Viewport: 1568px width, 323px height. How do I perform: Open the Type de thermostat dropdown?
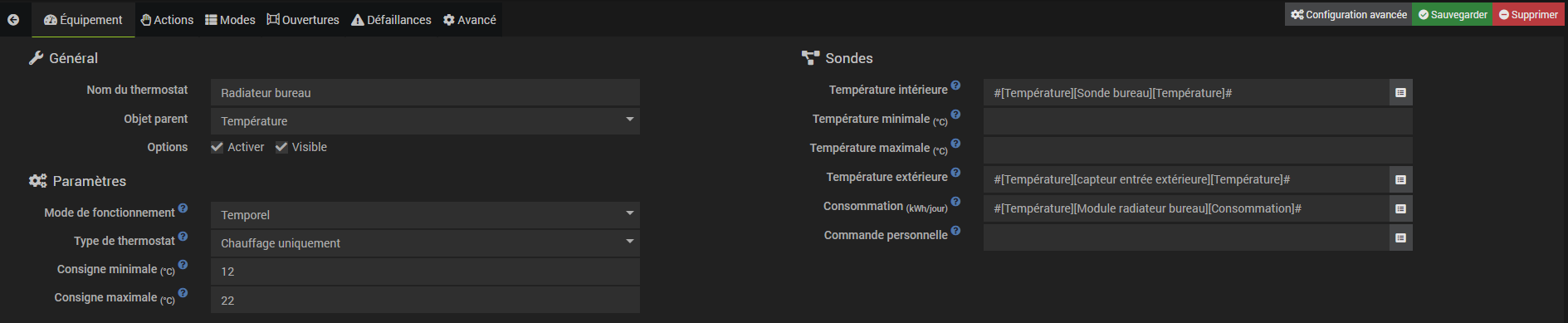tap(425, 243)
